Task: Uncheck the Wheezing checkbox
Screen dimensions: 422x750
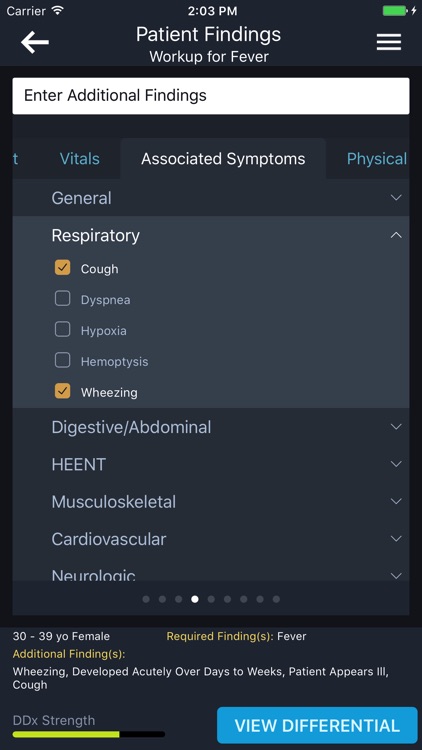Action: 62,391
